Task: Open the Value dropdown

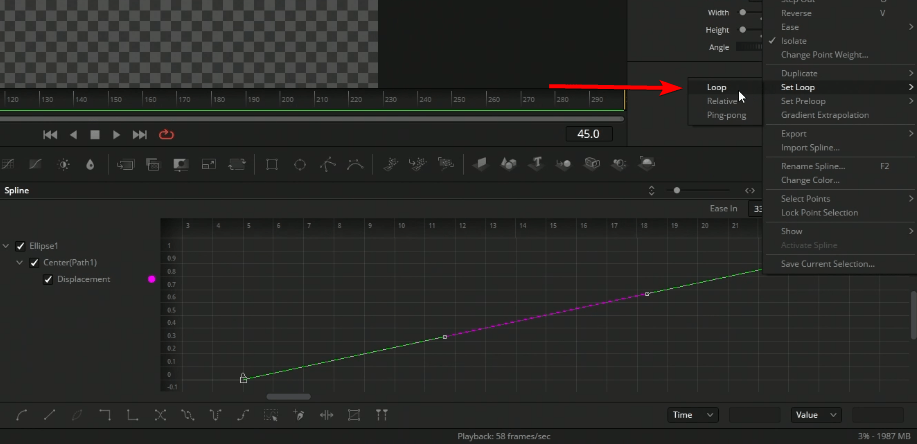Action: click(x=816, y=415)
